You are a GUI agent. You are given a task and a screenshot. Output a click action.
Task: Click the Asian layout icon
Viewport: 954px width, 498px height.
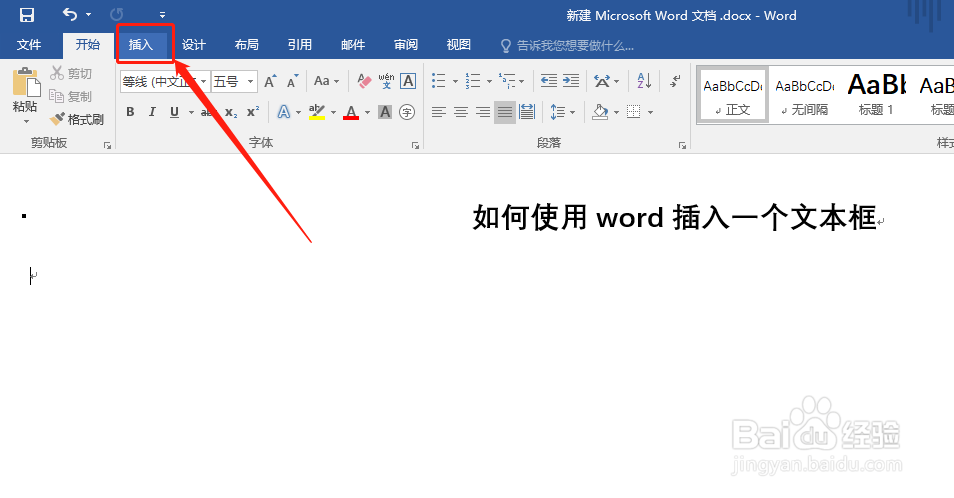tap(602, 81)
